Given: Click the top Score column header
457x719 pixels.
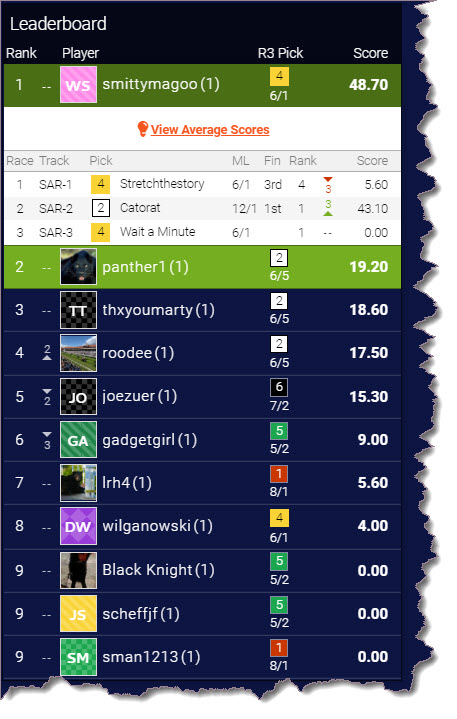Looking at the screenshot, I should (370, 53).
